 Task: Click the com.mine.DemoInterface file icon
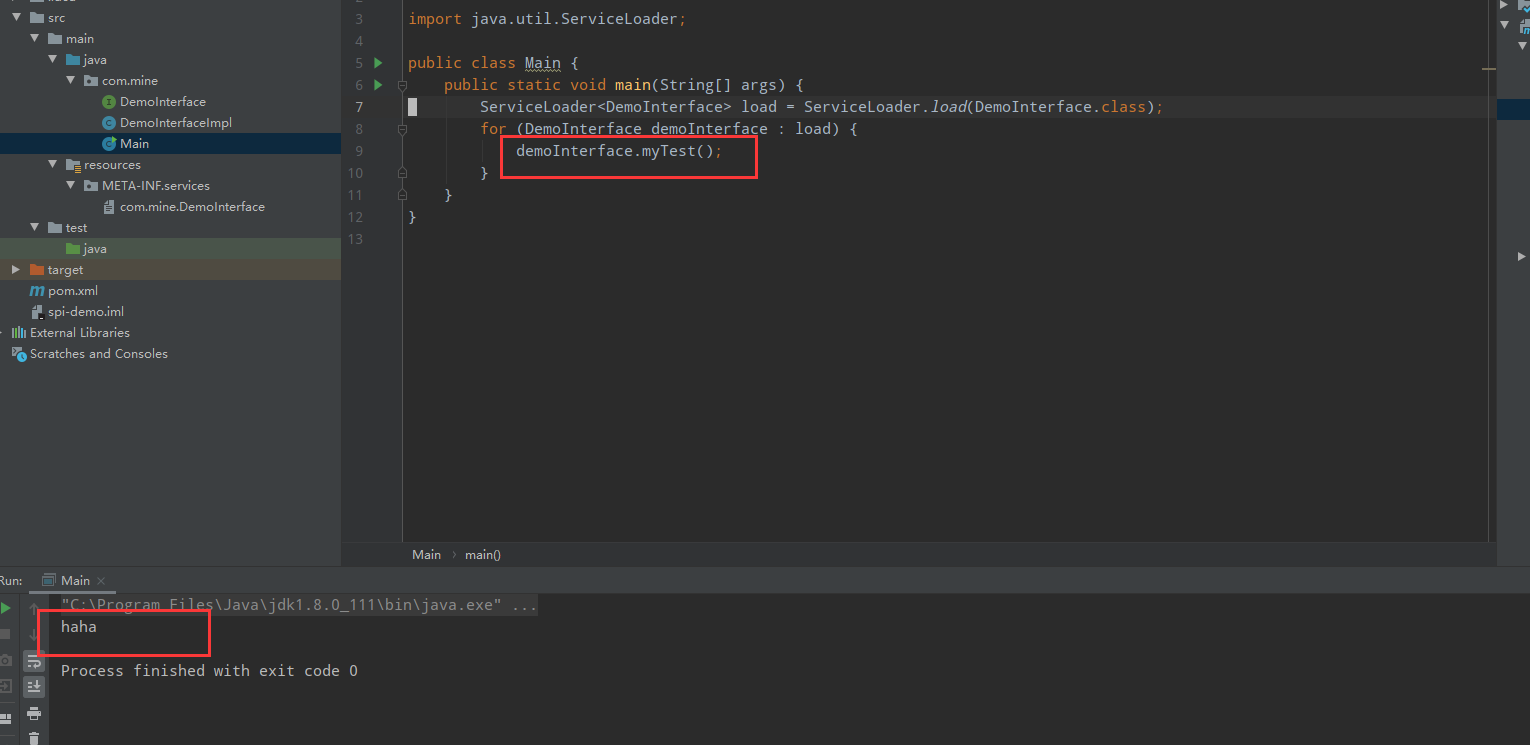click(x=109, y=207)
